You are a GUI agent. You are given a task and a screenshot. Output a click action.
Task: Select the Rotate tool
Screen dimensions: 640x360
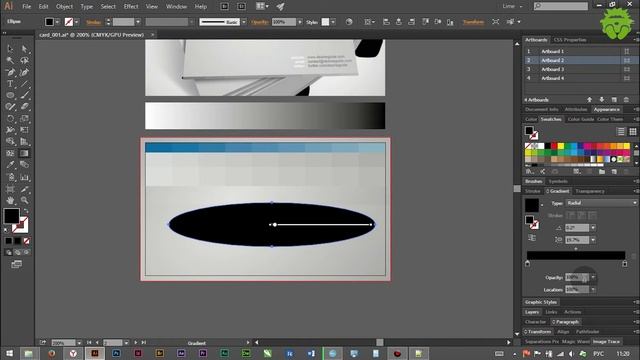coord(10,118)
